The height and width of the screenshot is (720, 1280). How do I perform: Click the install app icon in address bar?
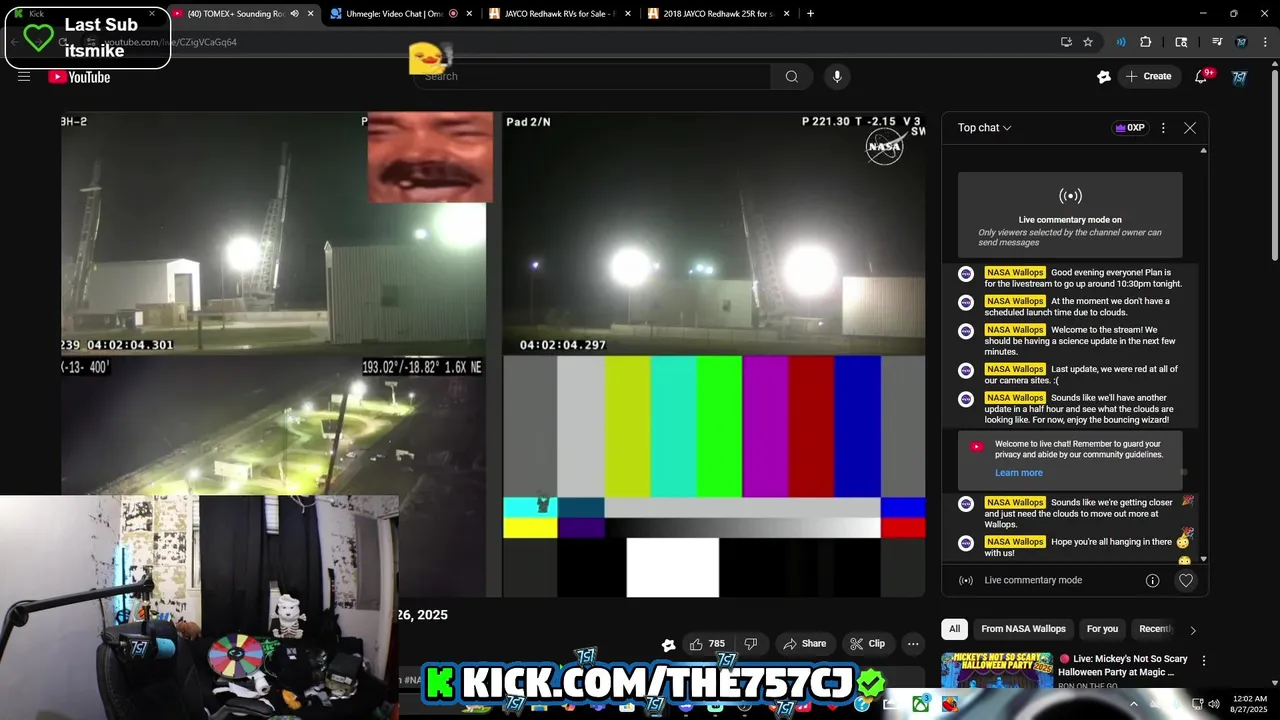coord(1066,42)
